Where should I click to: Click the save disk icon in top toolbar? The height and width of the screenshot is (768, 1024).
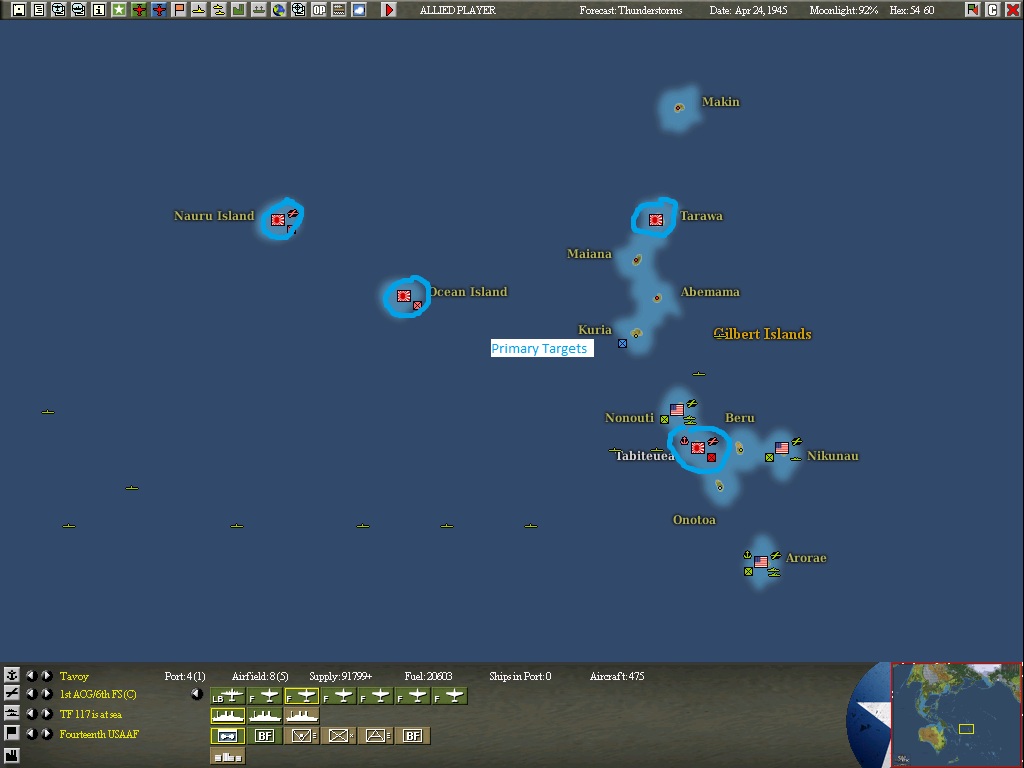[18, 10]
